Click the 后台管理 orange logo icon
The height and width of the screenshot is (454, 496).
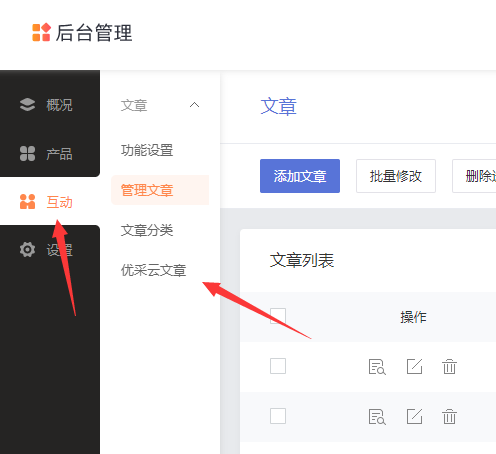[41, 32]
